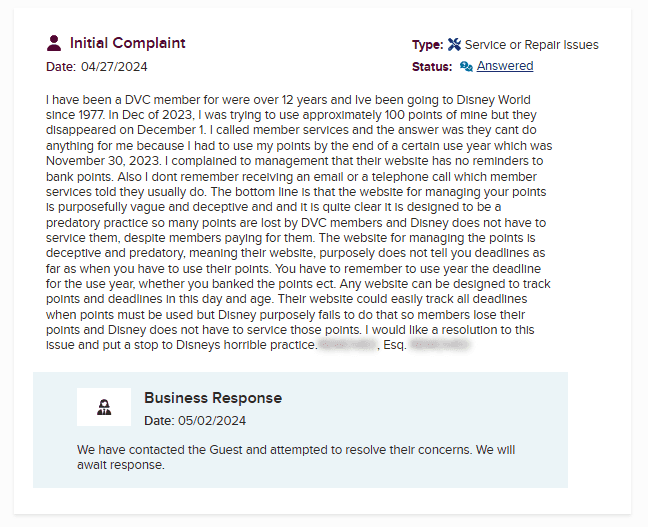Viewport: 648px width, 527px height.
Task: Click the response Date label
Action: click(x=158, y=421)
